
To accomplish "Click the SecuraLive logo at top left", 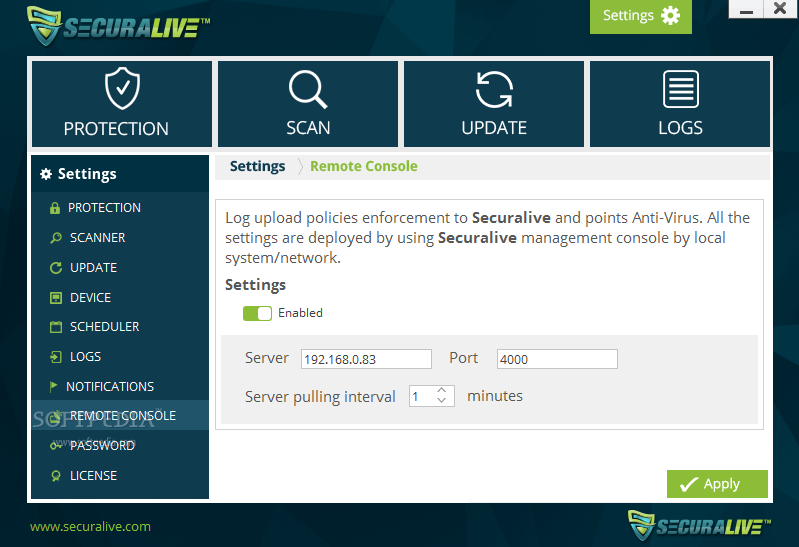I will pyautogui.click(x=118, y=26).
